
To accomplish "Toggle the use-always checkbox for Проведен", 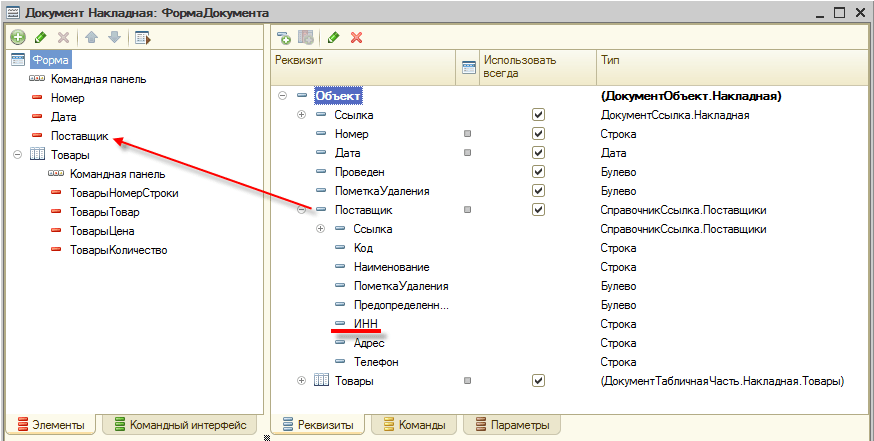I will pos(538,172).
